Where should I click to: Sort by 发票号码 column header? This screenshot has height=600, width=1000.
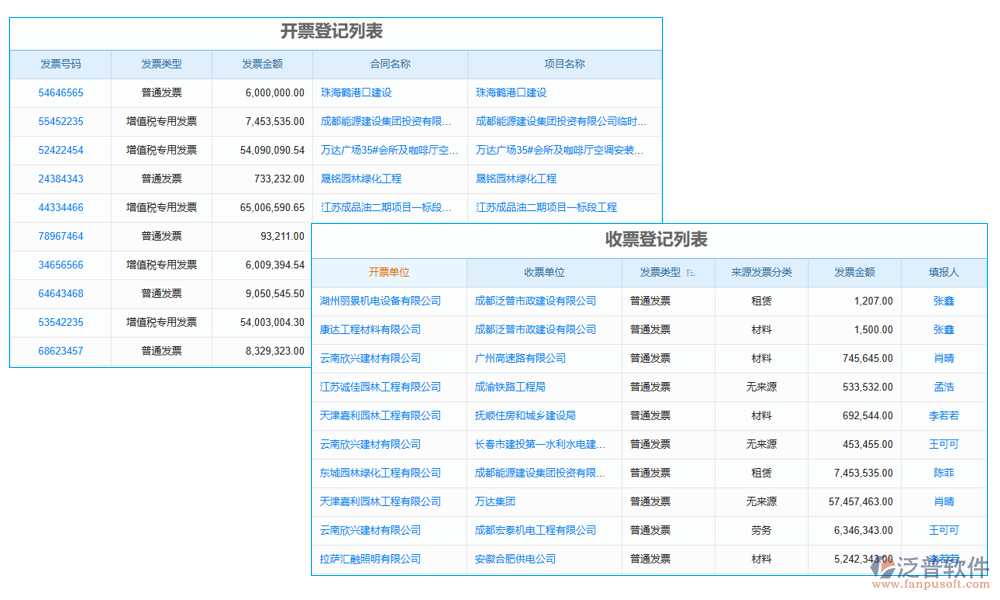[x=61, y=64]
